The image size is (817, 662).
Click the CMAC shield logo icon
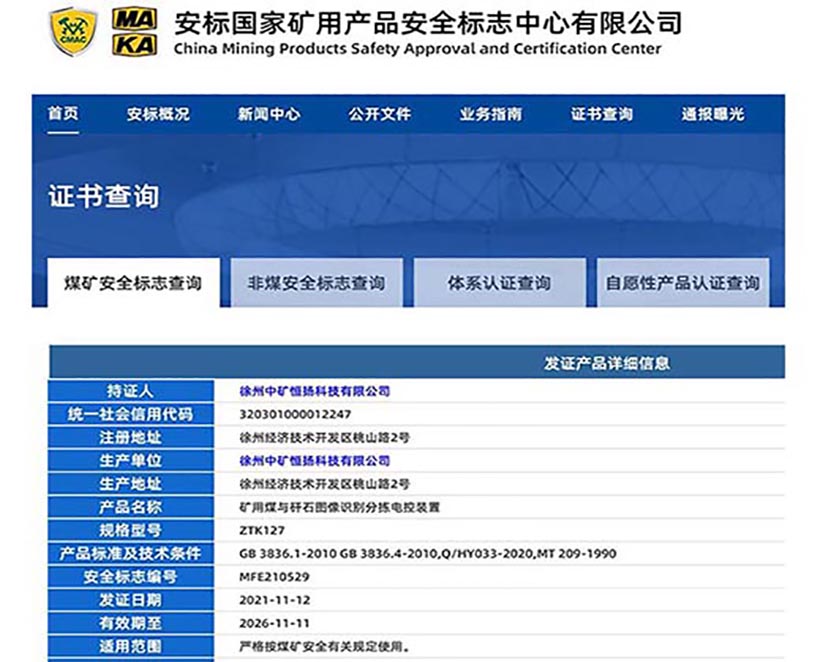tap(73, 31)
